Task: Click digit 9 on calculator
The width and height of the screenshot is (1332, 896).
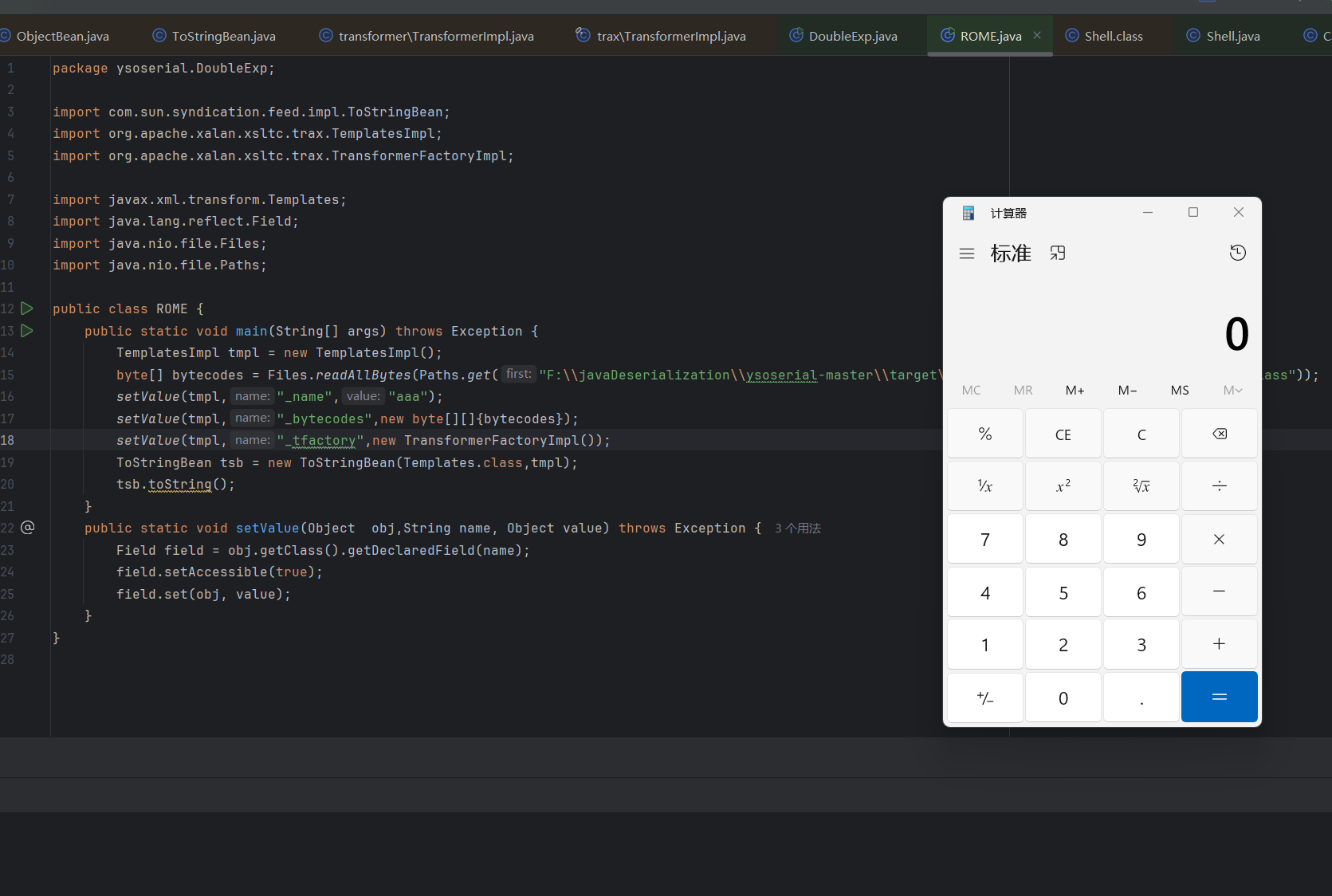Action: (1141, 539)
